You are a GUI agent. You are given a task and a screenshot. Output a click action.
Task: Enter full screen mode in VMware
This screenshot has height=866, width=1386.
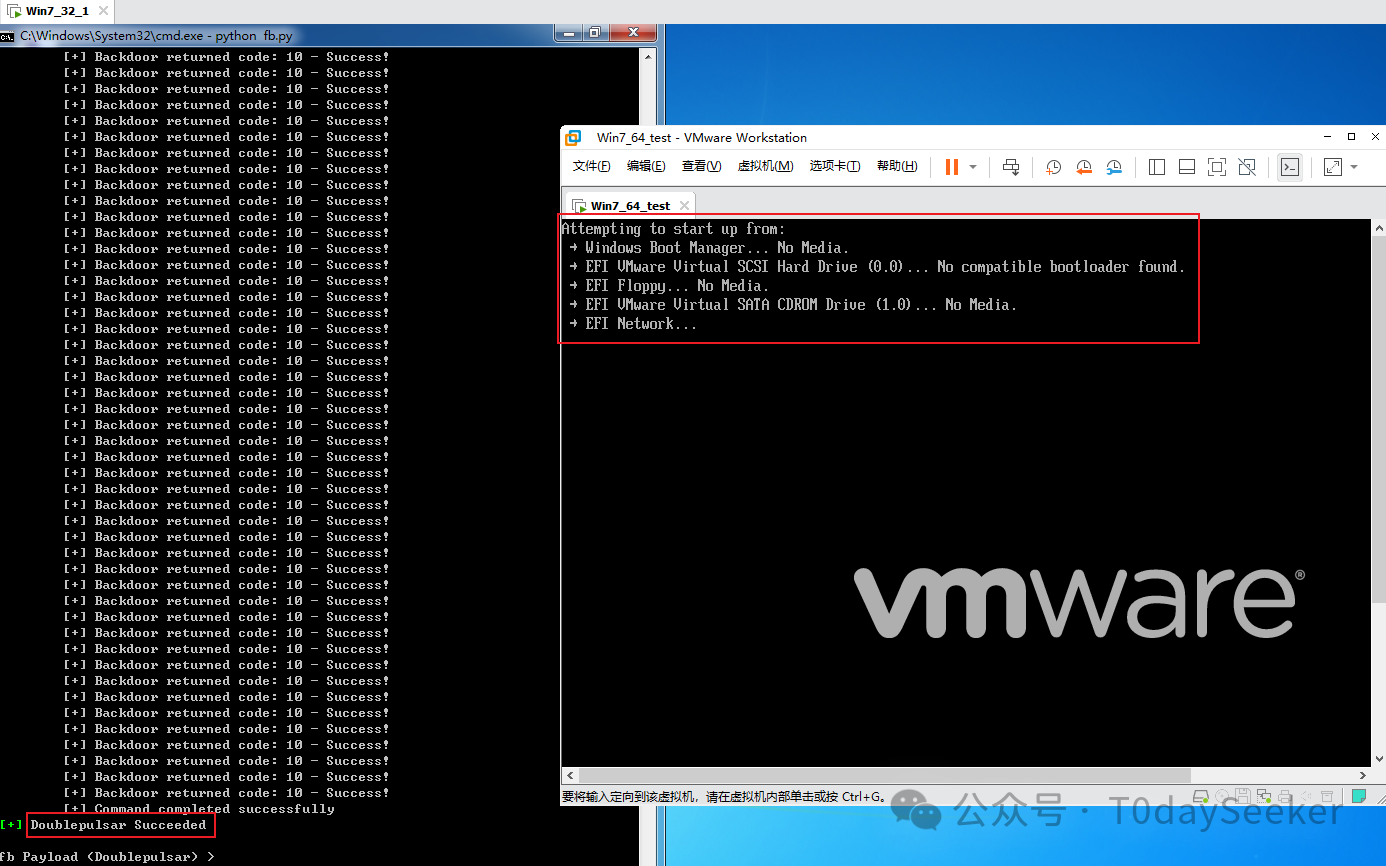coord(1217,167)
